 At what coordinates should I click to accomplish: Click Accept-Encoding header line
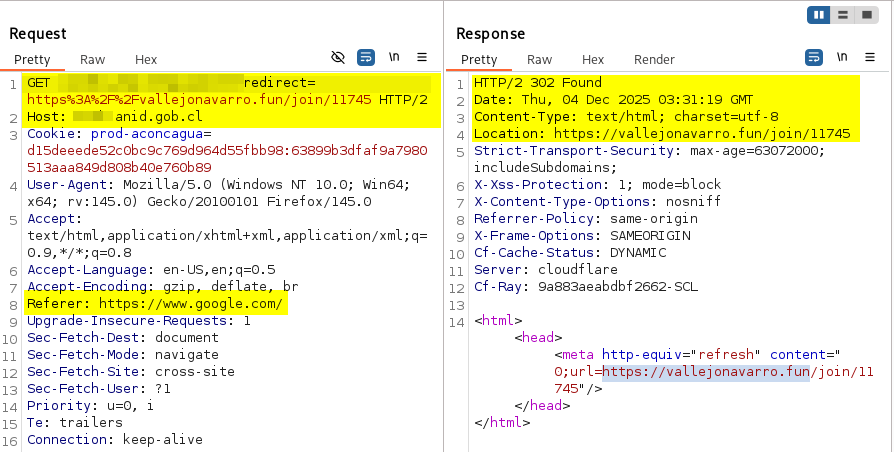162,287
